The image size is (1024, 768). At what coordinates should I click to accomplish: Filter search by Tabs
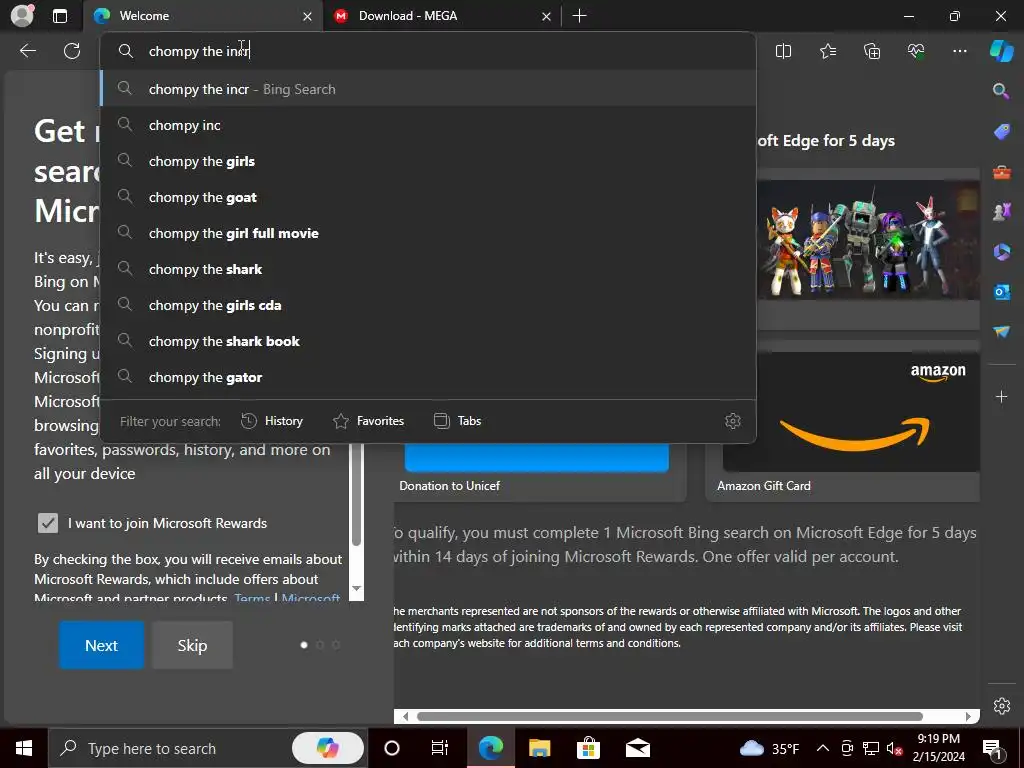458,421
